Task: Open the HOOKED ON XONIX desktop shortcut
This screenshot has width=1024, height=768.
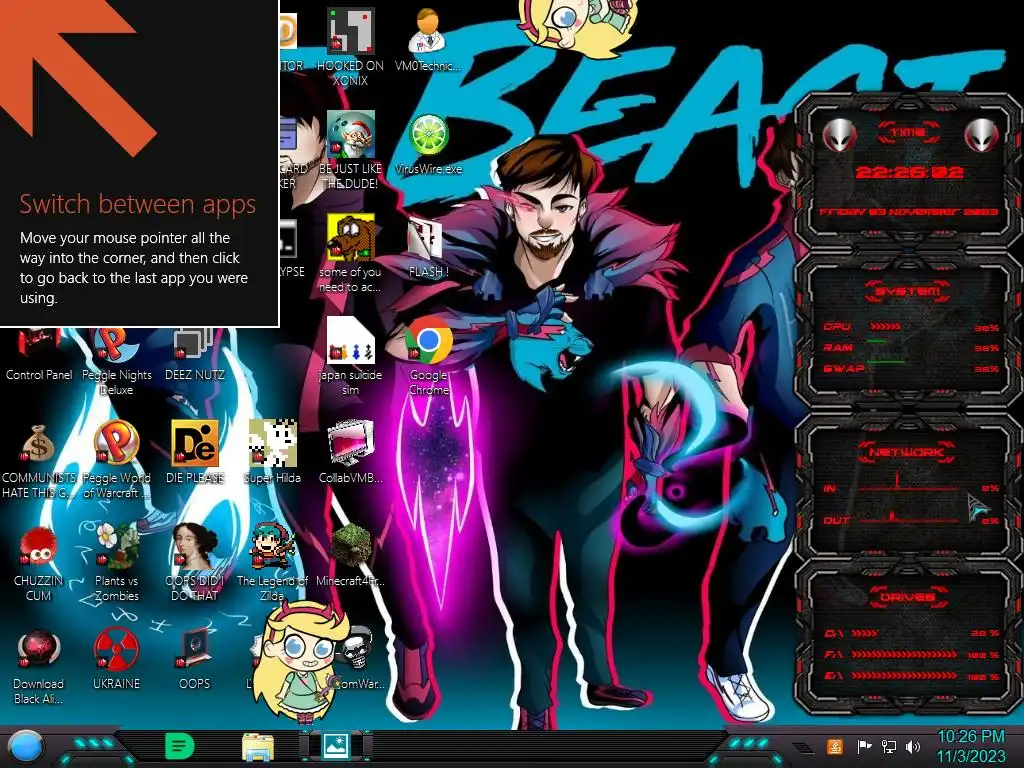Action: click(350, 47)
